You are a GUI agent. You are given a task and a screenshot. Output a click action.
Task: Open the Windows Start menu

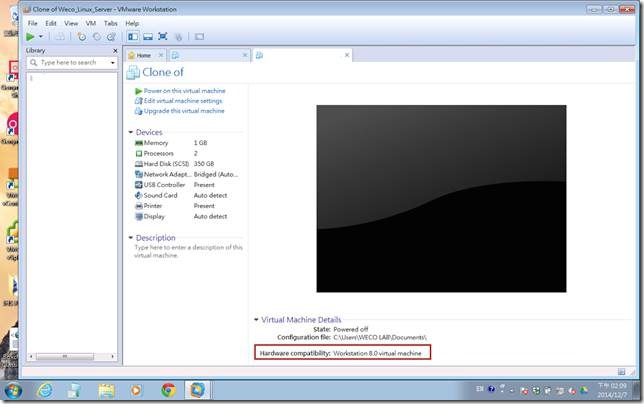[x=13, y=390]
